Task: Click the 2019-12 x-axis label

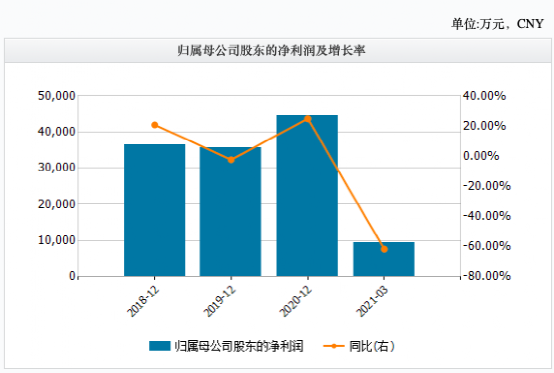Action: pos(219,301)
